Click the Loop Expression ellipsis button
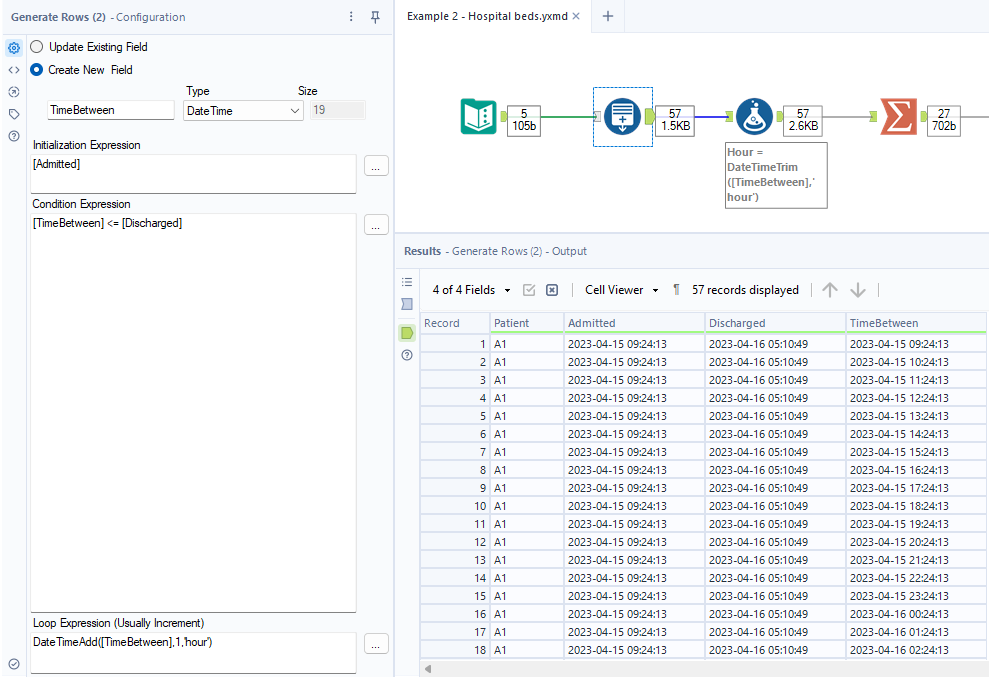989x679 pixels. (x=375, y=645)
